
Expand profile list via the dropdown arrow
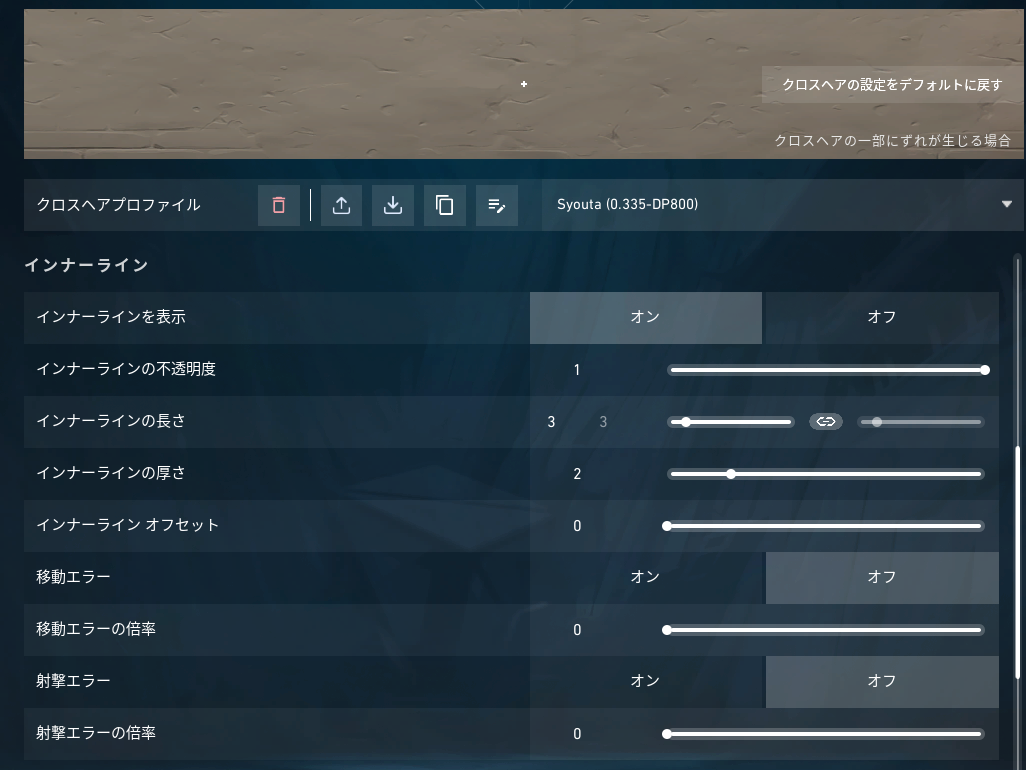1007,205
